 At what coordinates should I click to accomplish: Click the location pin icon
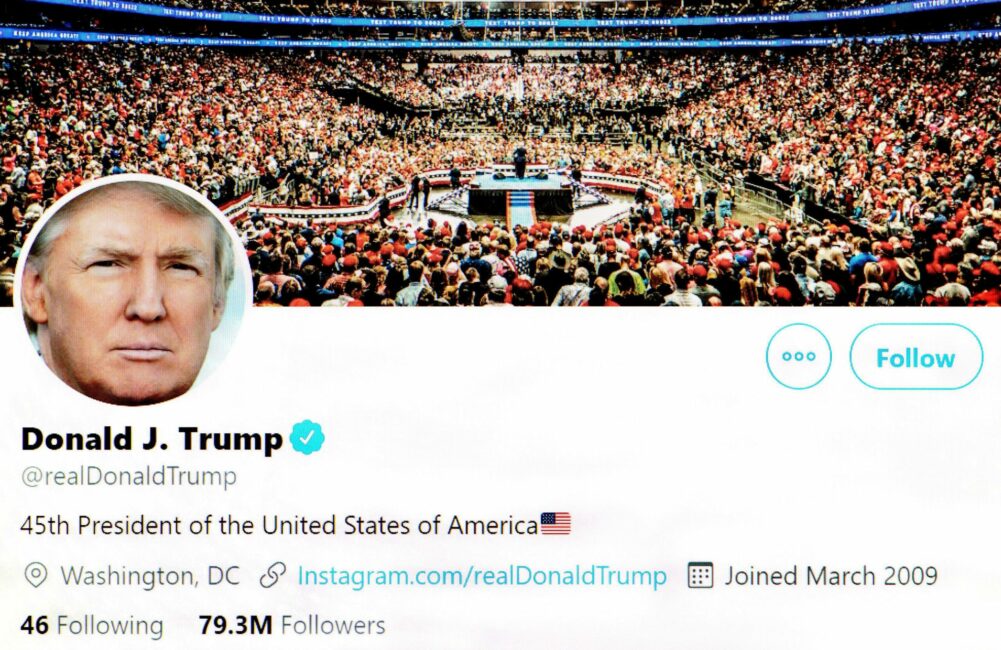click(35, 575)
